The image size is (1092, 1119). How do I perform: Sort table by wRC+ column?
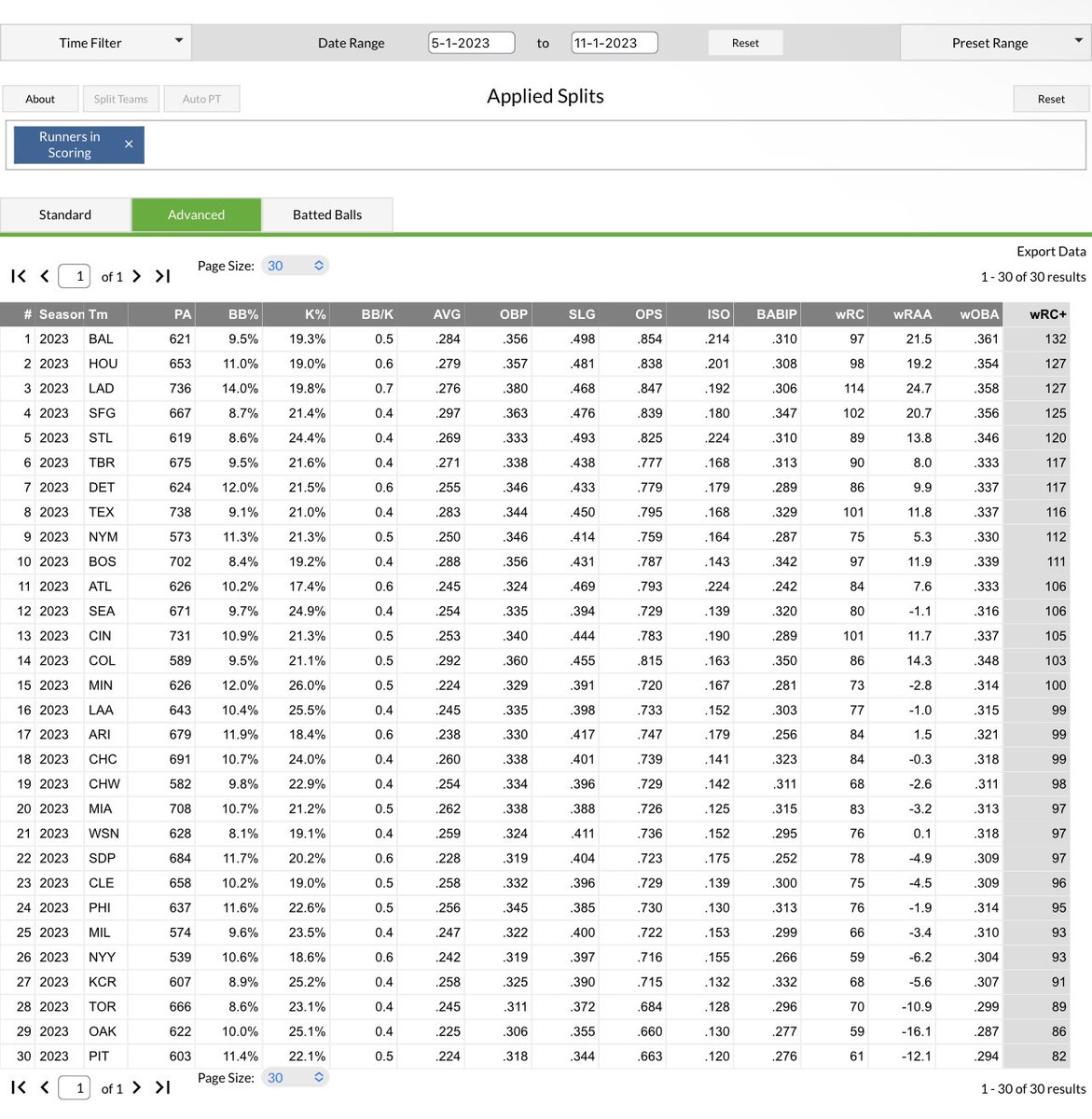click(1037, 314)
